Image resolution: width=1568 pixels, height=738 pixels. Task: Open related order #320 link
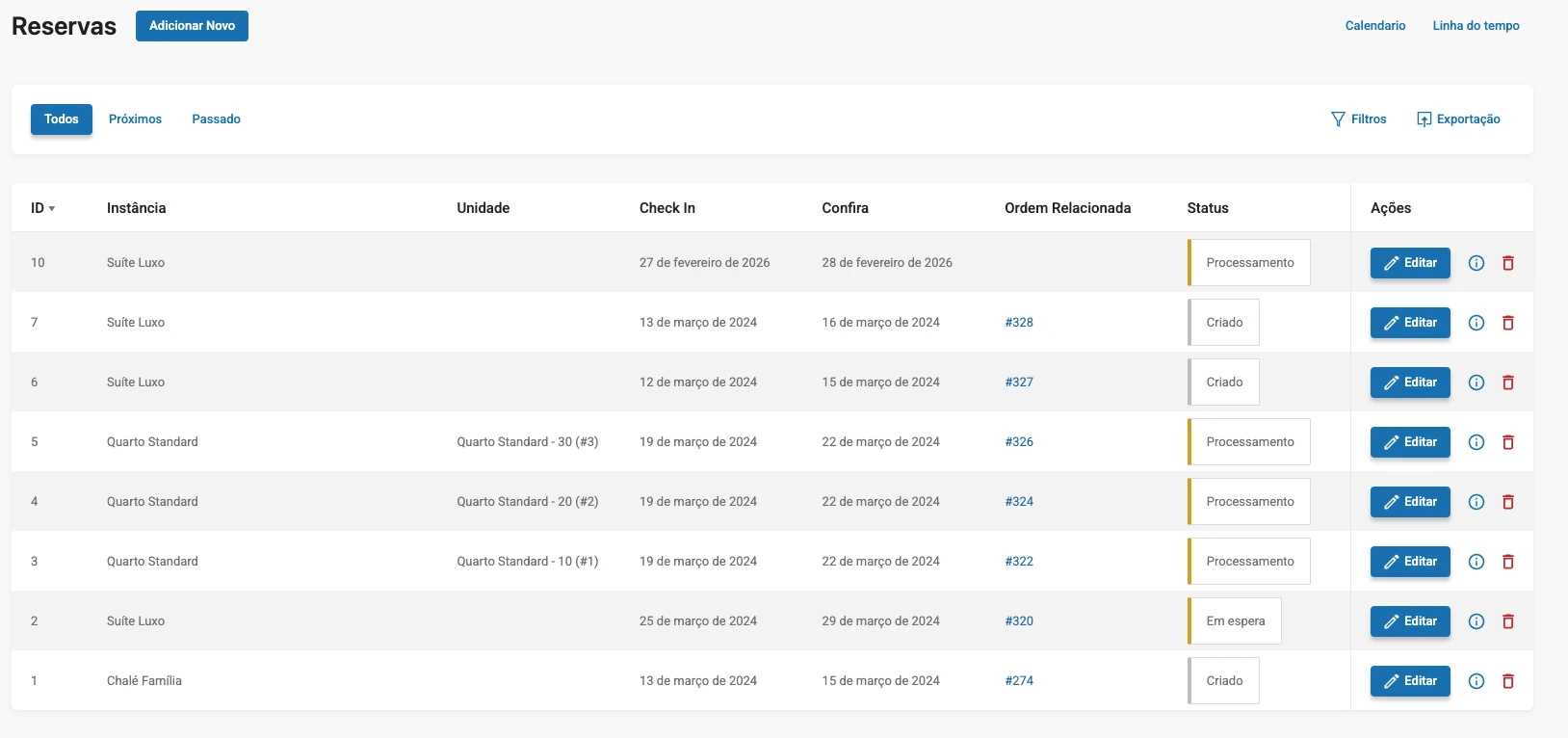(x=1019, y=621)
